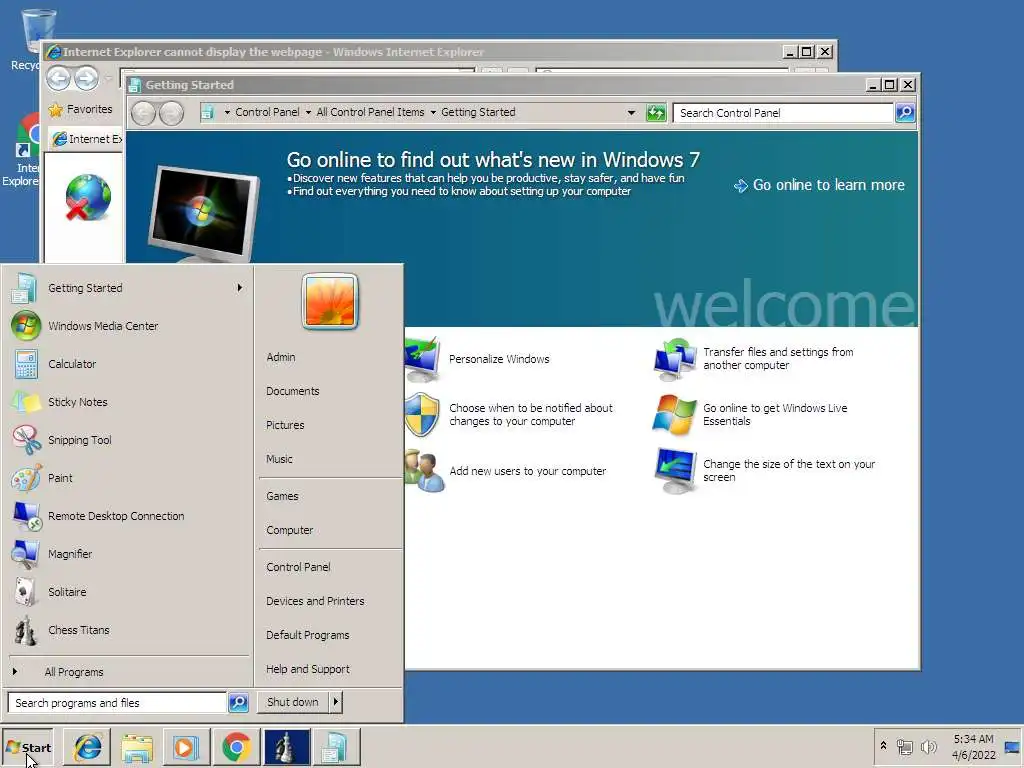Click the volume speaker tray icon
The width and height of the screenshot is (1024, 768).
928,746
